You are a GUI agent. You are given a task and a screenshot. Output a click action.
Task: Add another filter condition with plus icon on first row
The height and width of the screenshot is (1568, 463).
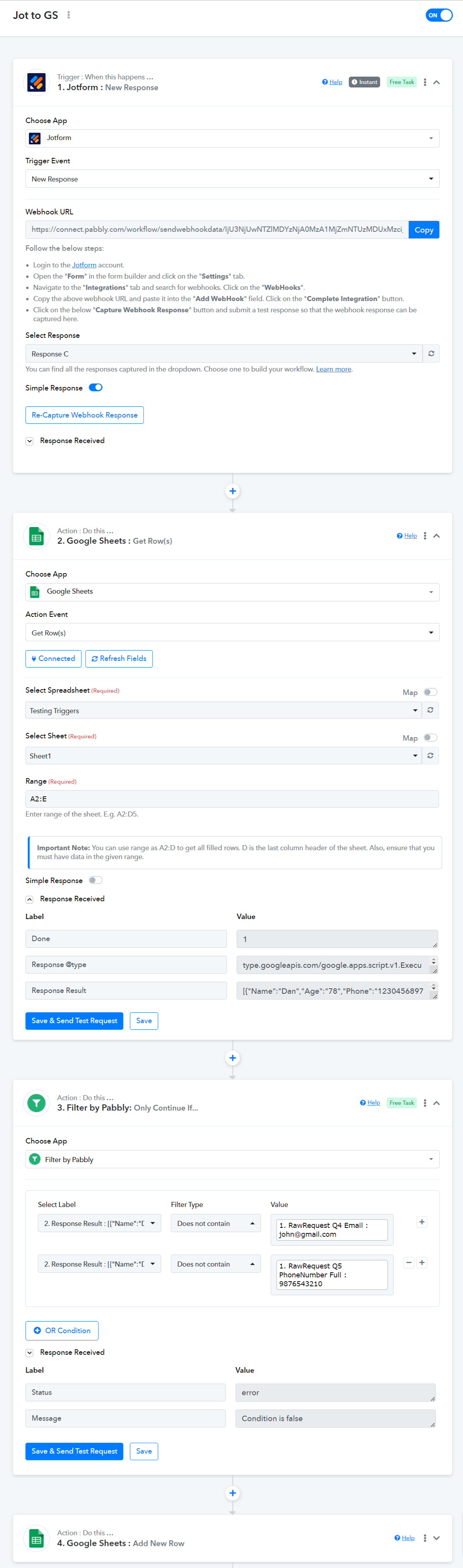[x=422, y=1222]
